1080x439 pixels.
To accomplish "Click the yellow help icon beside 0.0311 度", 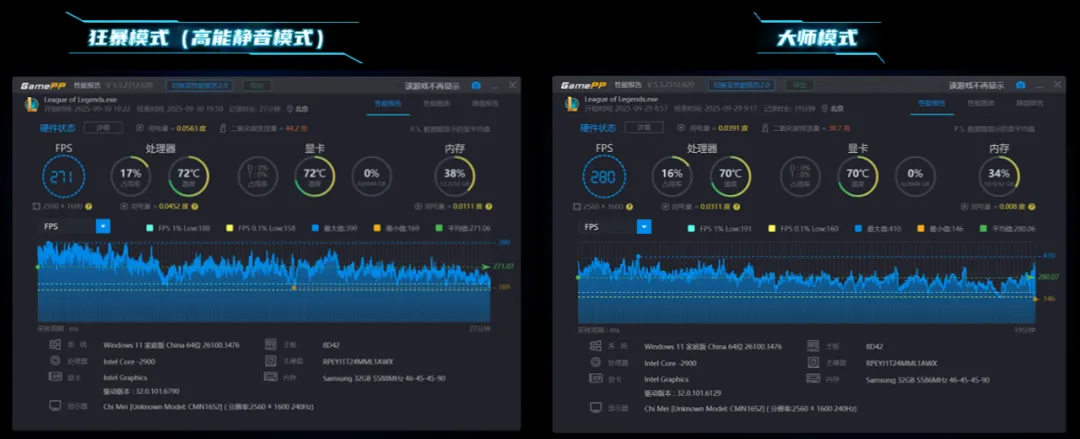I will tap(736, 207).
